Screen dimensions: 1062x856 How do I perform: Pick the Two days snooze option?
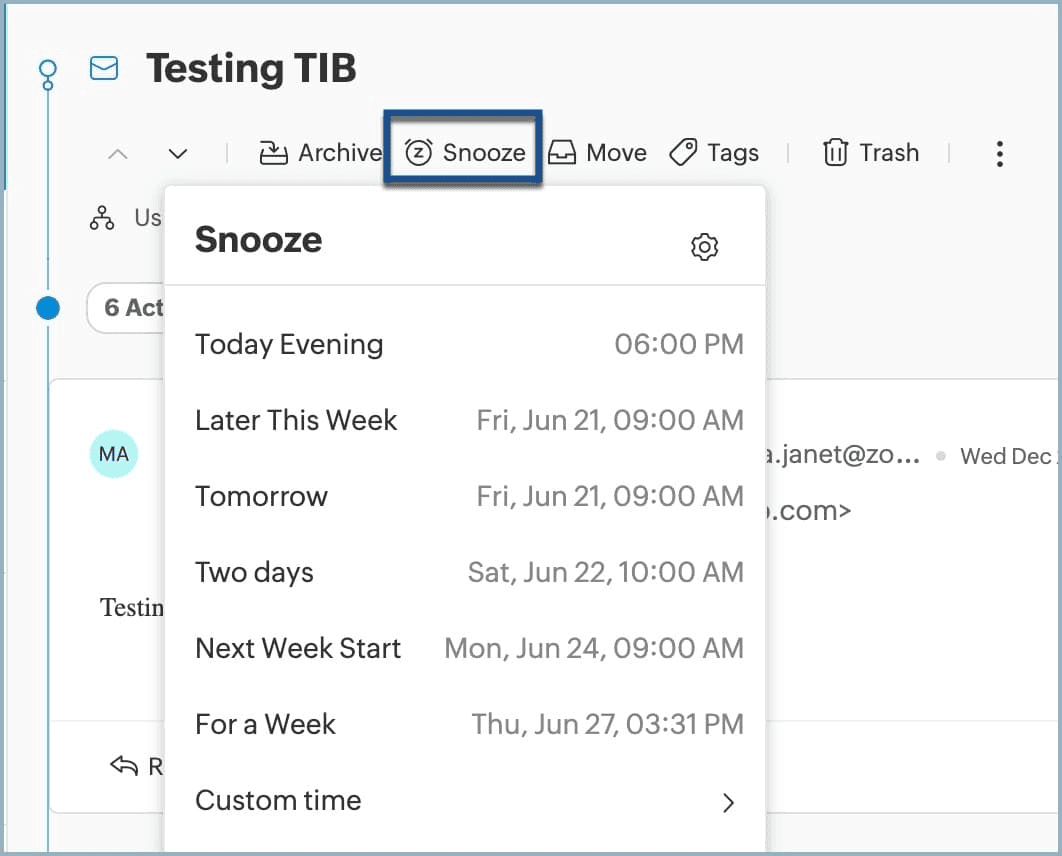tap(254, 572)
